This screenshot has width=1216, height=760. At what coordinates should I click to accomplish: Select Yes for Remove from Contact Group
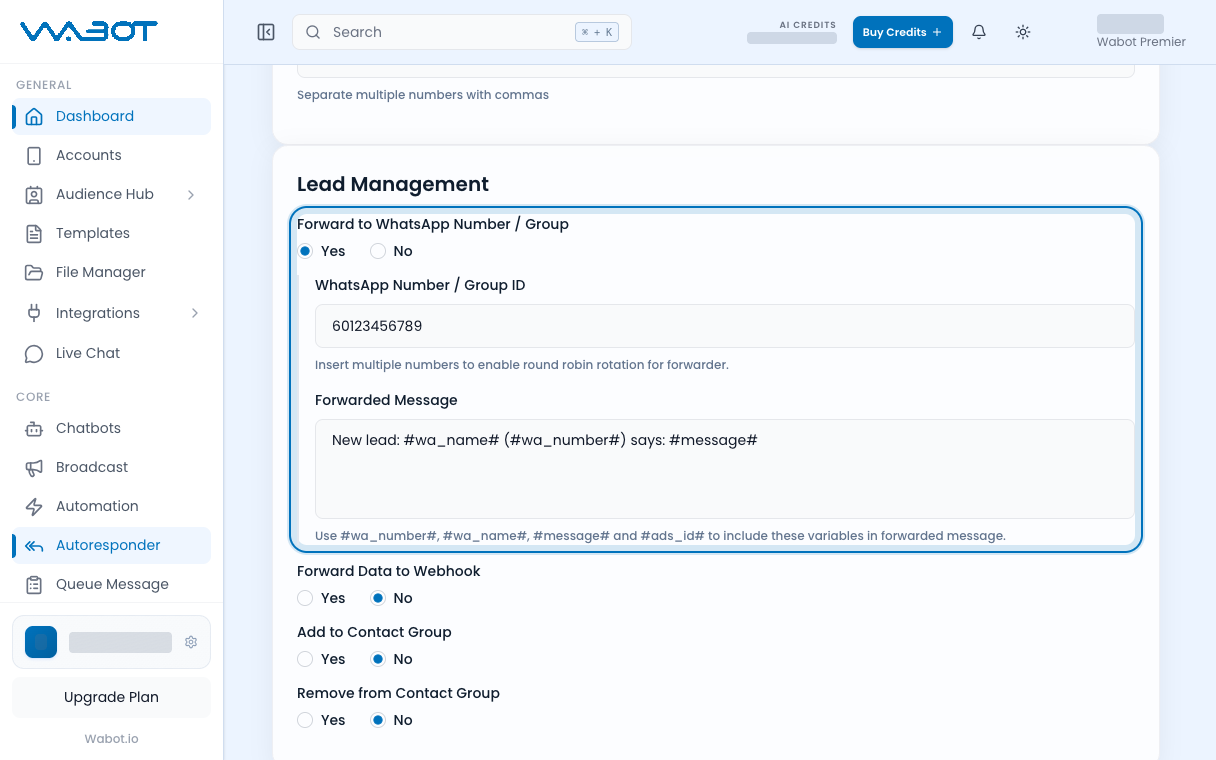(305, 720)
